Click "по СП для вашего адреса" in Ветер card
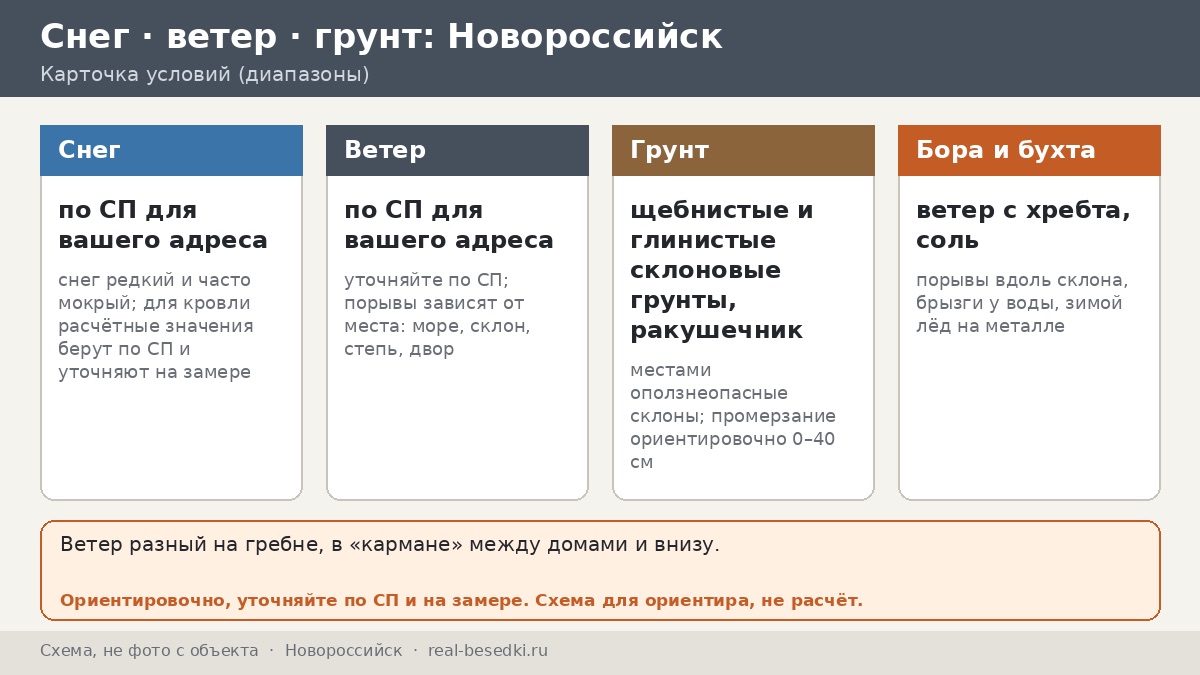1200x675 pixels. (x=449, y=225)
